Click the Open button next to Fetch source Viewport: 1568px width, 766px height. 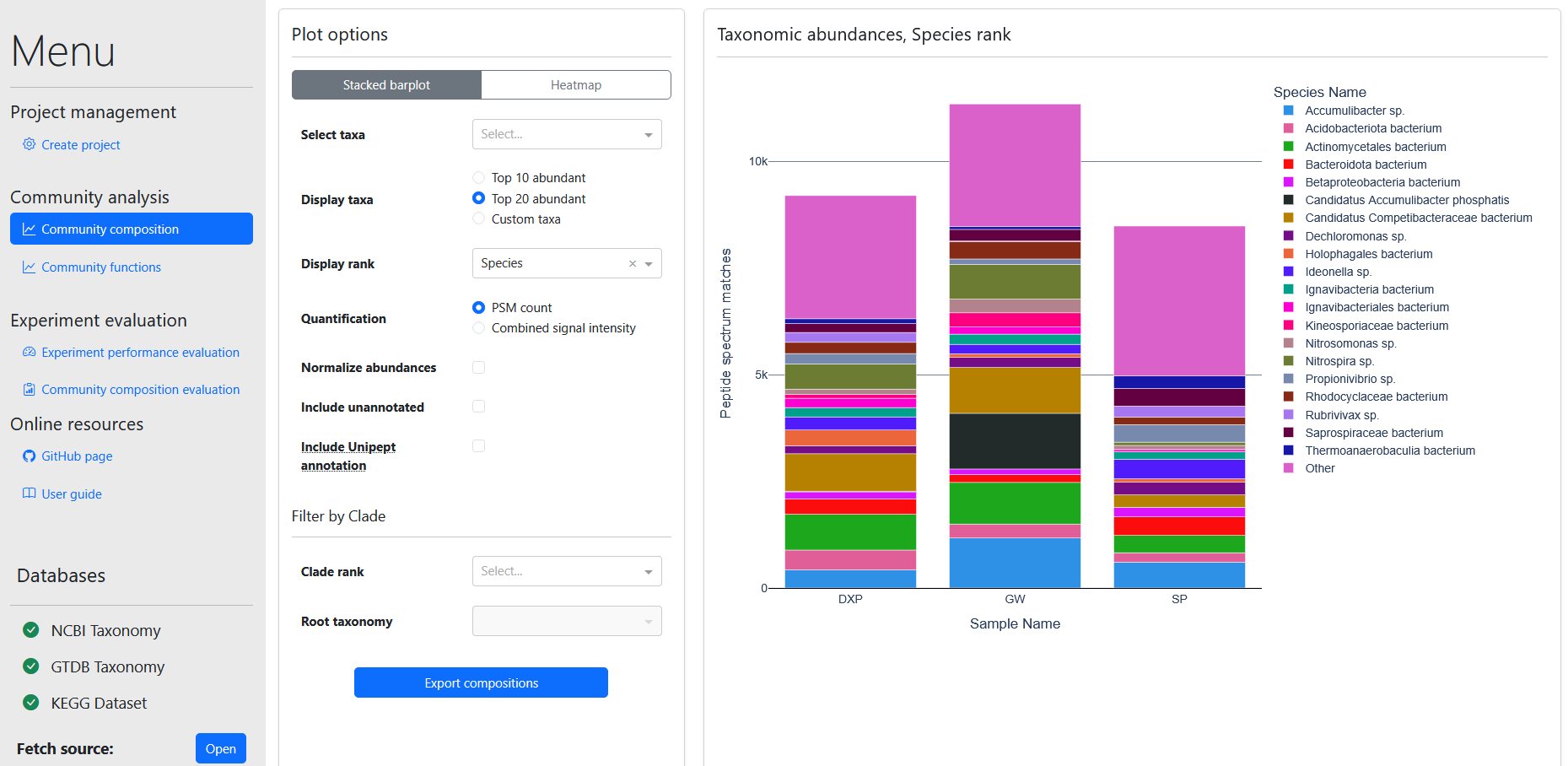pos(221,748)
